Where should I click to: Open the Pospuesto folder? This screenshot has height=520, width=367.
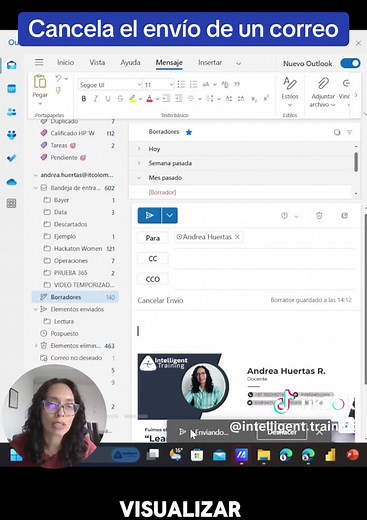pos(64,333)
